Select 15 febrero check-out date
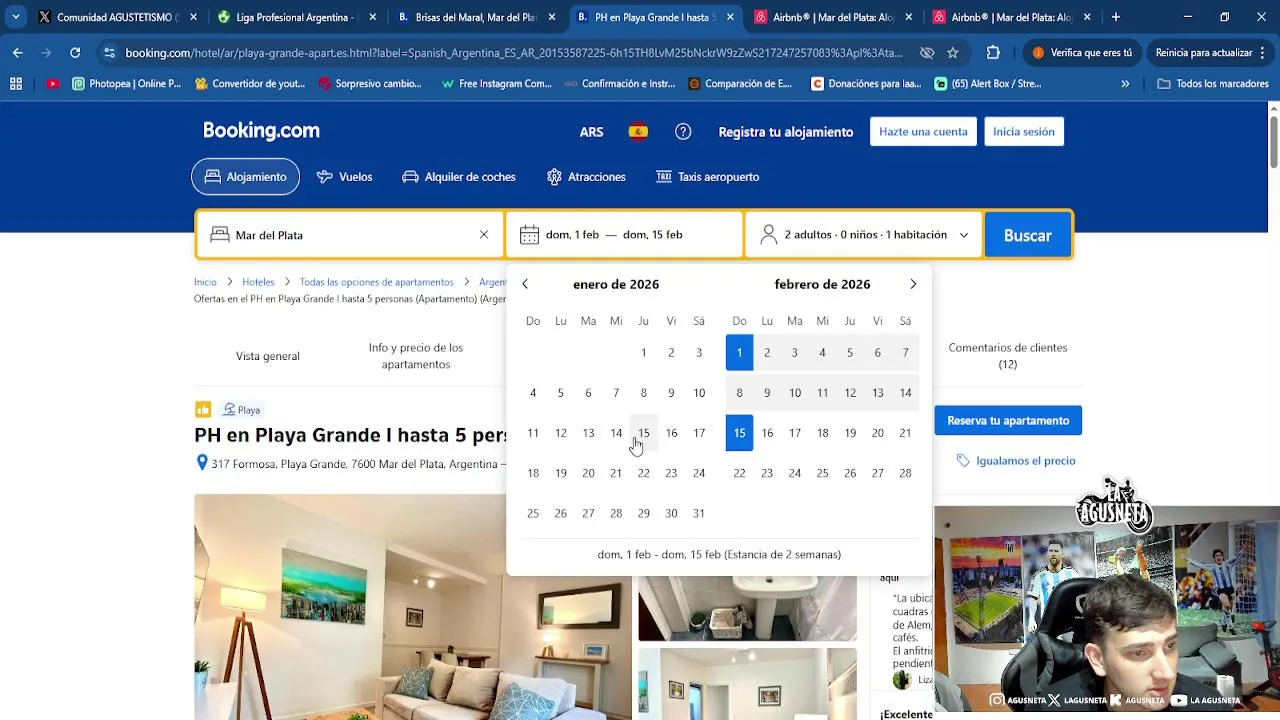1280x720 pixels. click(739, 433)
